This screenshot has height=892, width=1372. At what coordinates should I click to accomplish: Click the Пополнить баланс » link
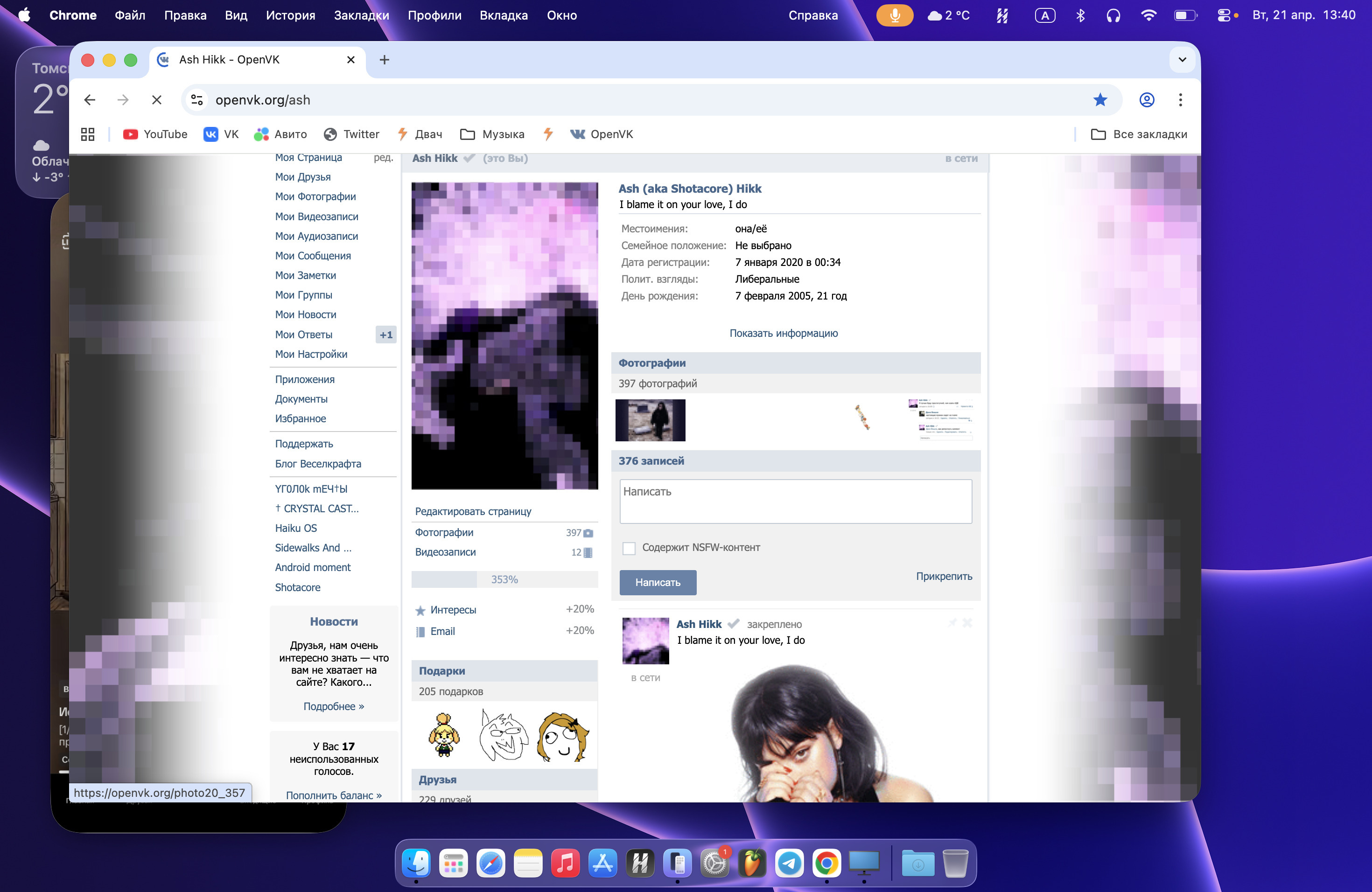pos(334,796)
